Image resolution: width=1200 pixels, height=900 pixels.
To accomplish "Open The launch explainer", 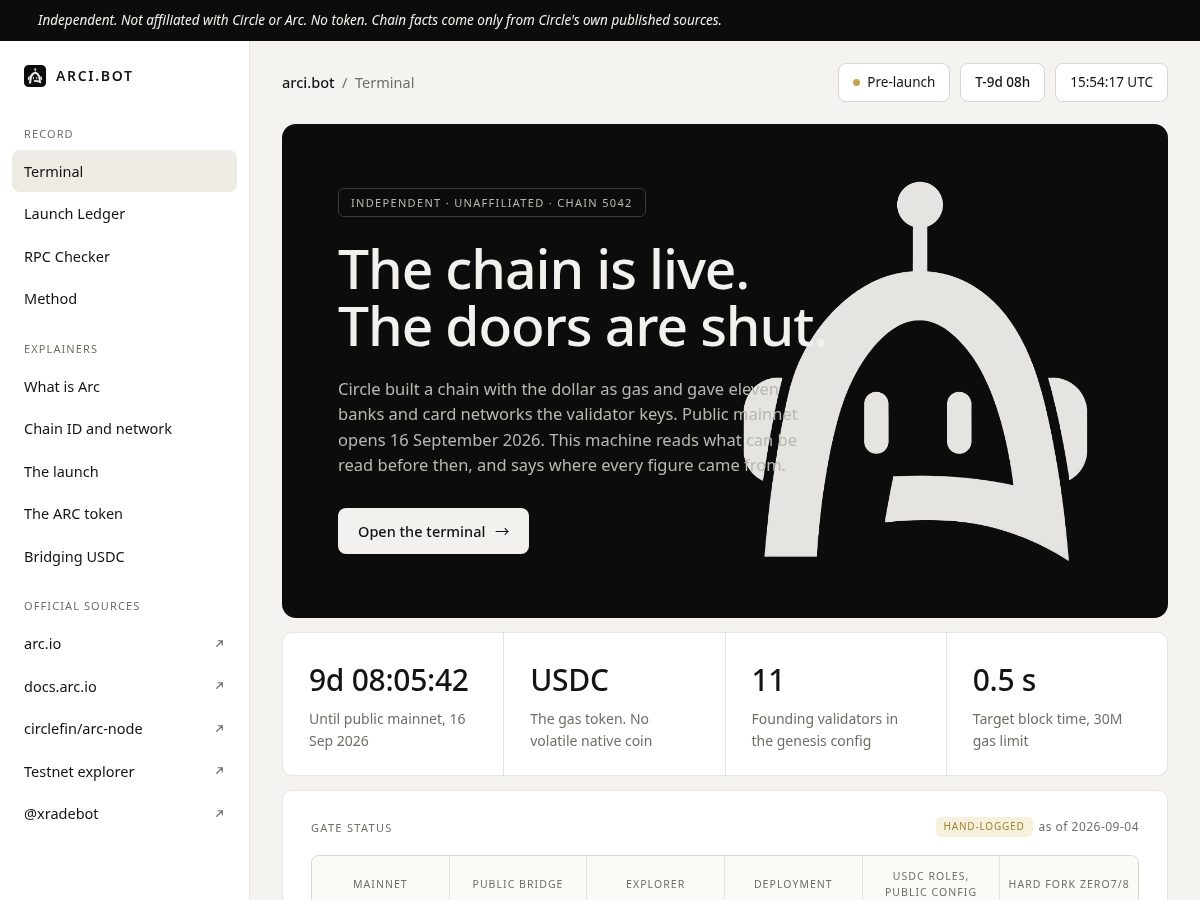I will tap(124, 472).
